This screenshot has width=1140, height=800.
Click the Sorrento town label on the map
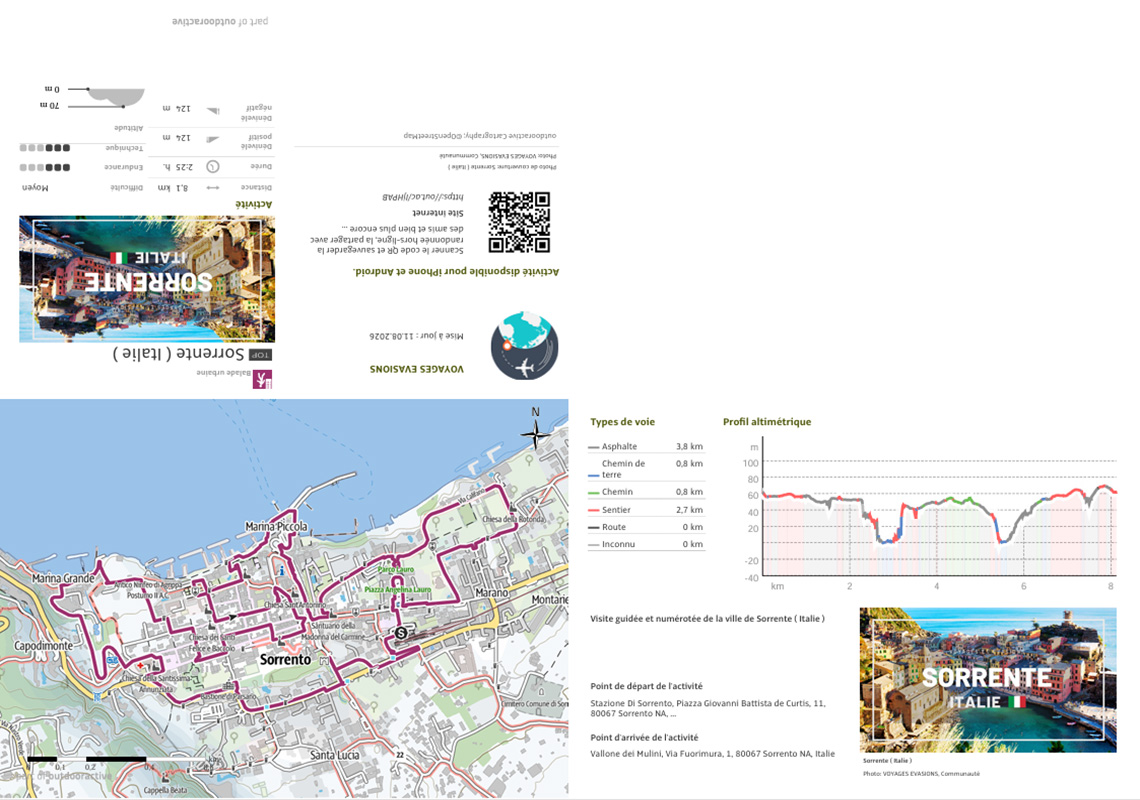pyautogui.click(x=285, y=660)
